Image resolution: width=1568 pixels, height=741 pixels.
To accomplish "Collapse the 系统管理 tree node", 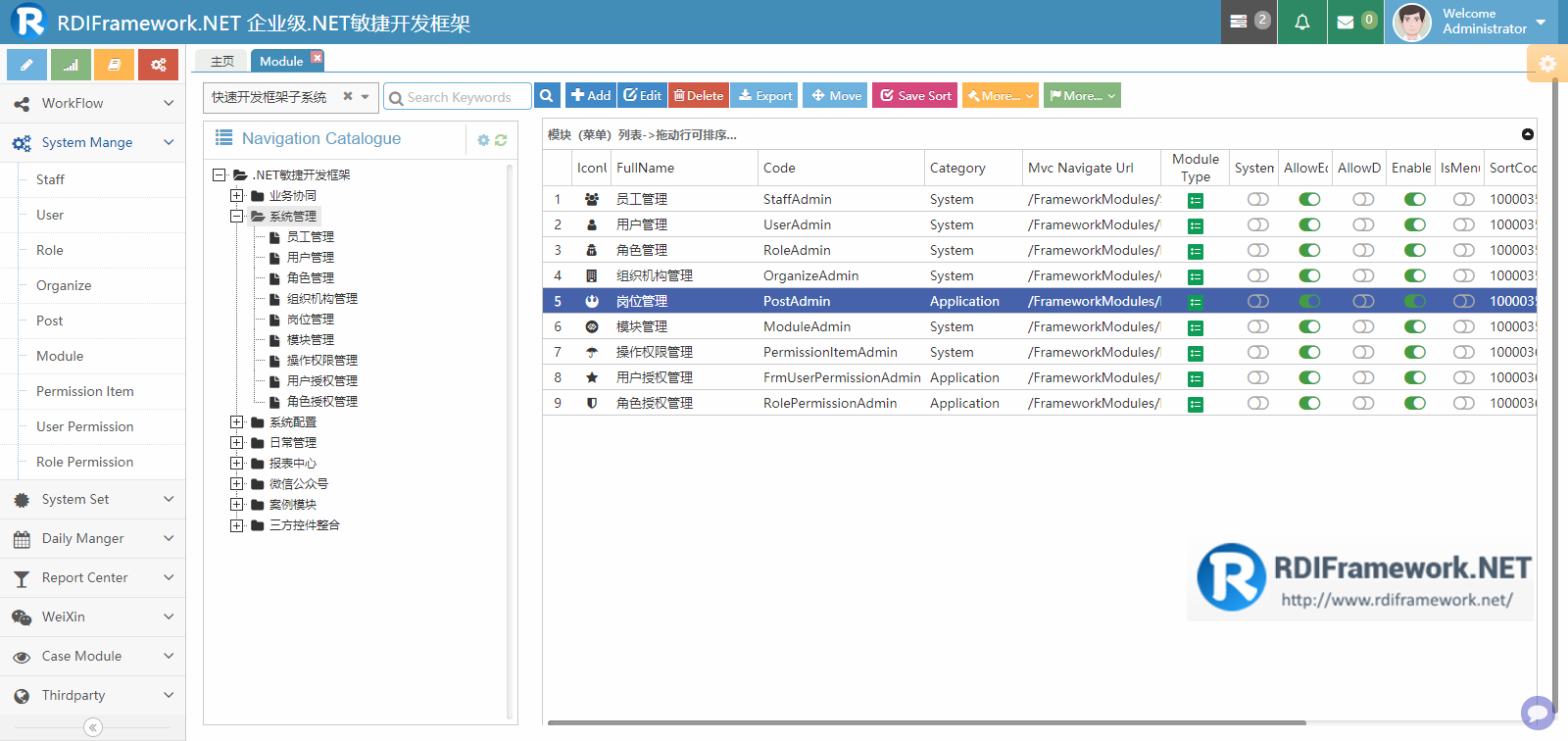I will (236, 217).
